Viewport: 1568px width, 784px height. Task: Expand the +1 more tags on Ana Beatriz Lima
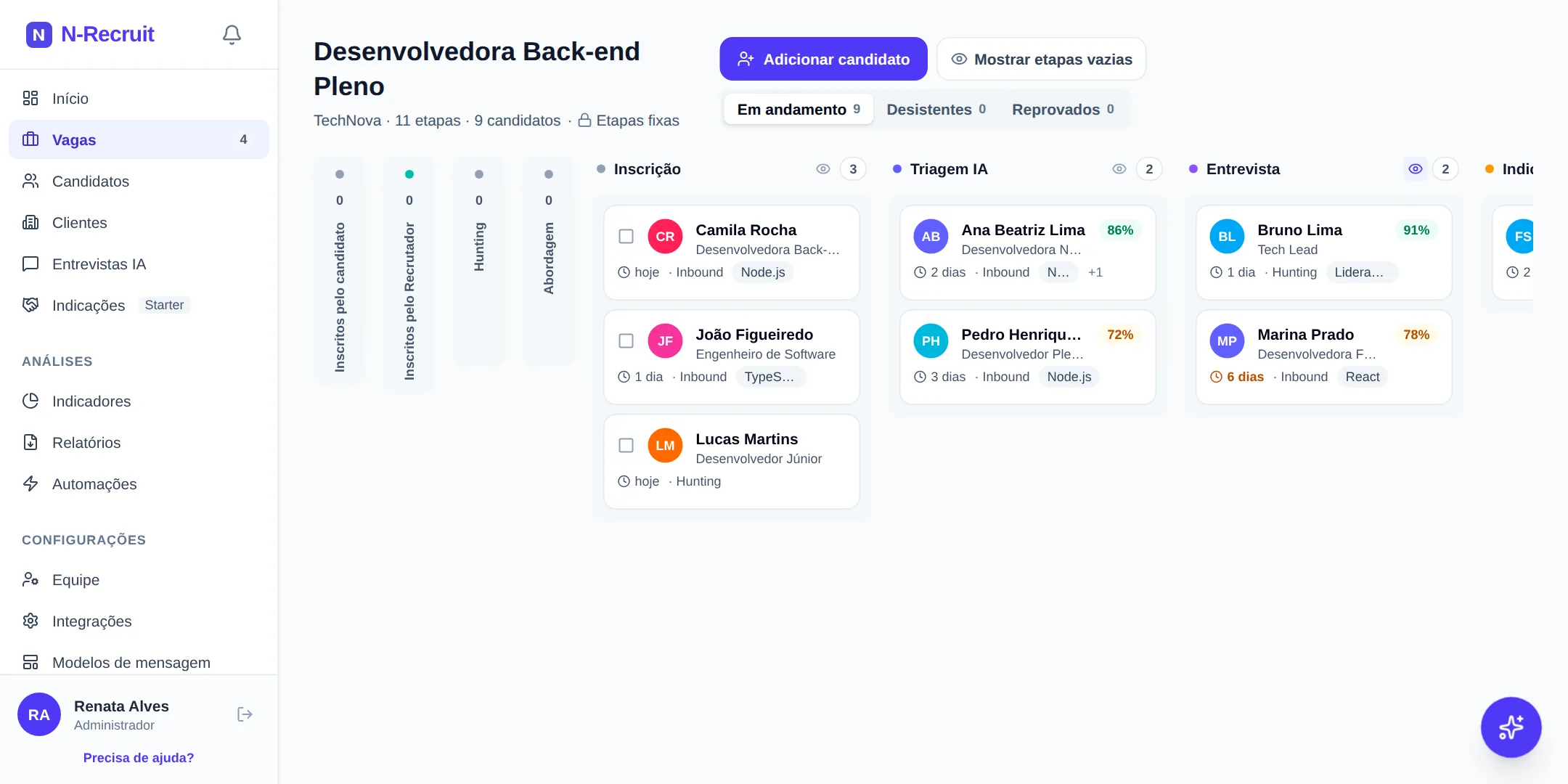click(1095, 272)
